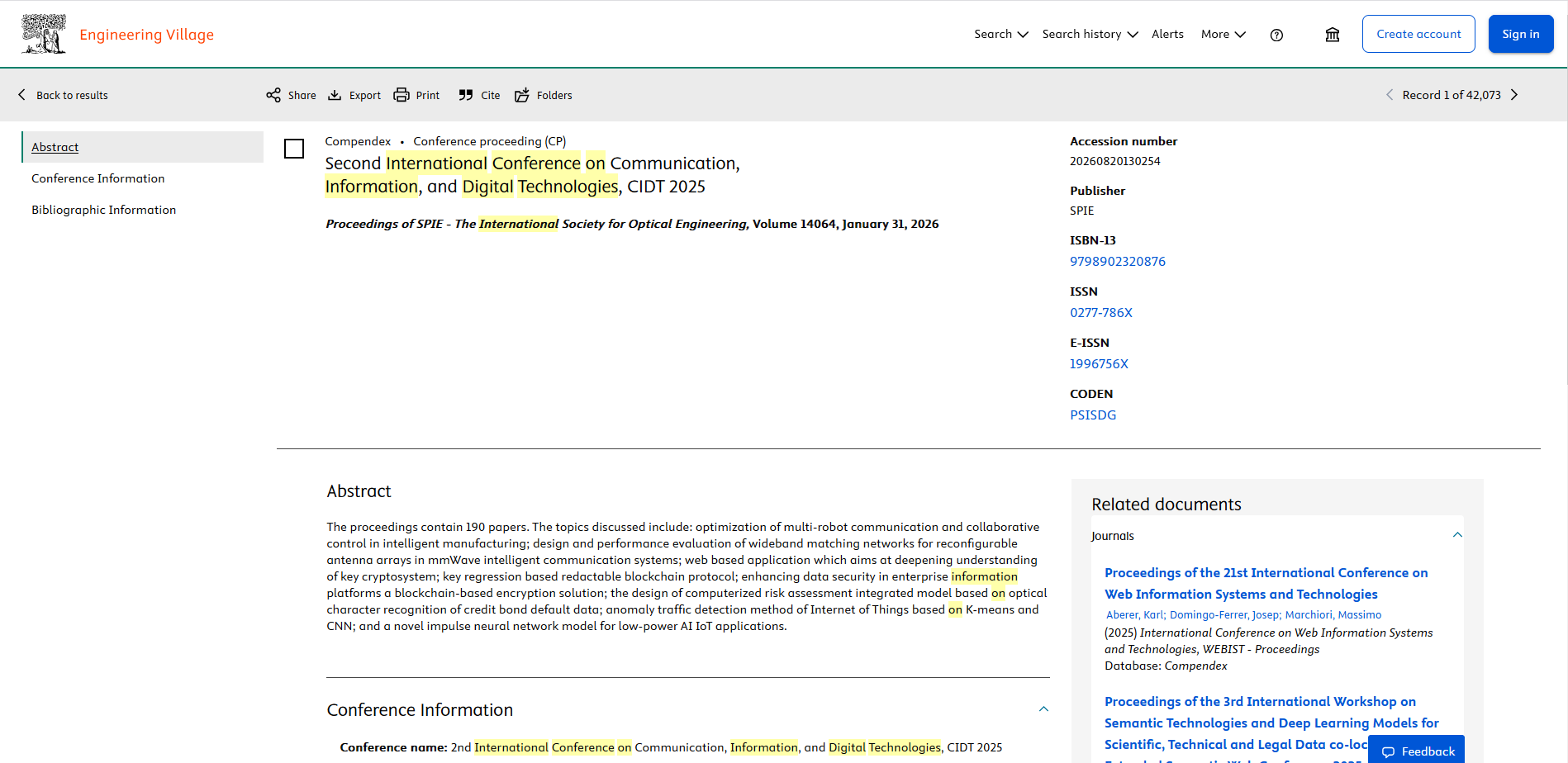Open the ISSN 0277-786X link
Image resolution: width=1568 pixels, height=763 pixels.
[1100, 313]
